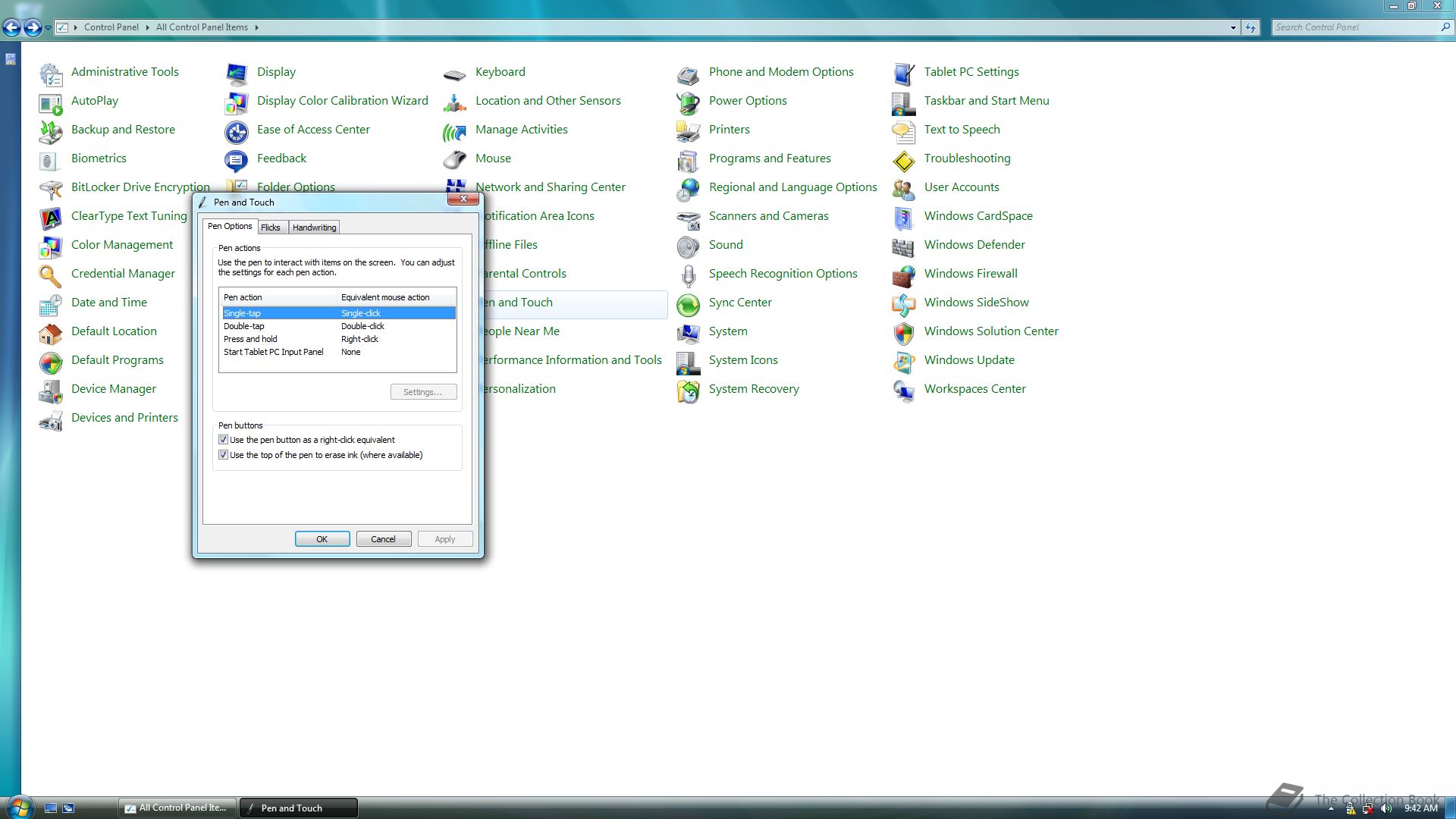Click OK in Pen and Touch dialog
The image size is (1456, 819).
click(x=322, y=539)
